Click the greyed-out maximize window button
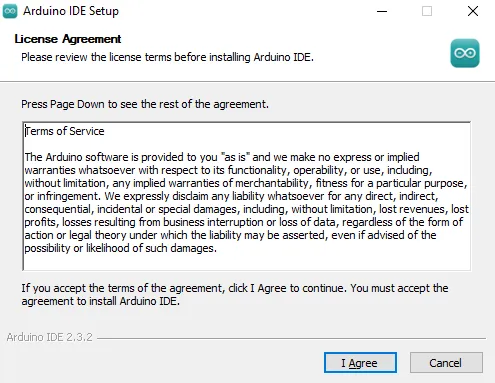Image resolution: width=495 pixels, height=383 pixels. (x=427, y=11)
